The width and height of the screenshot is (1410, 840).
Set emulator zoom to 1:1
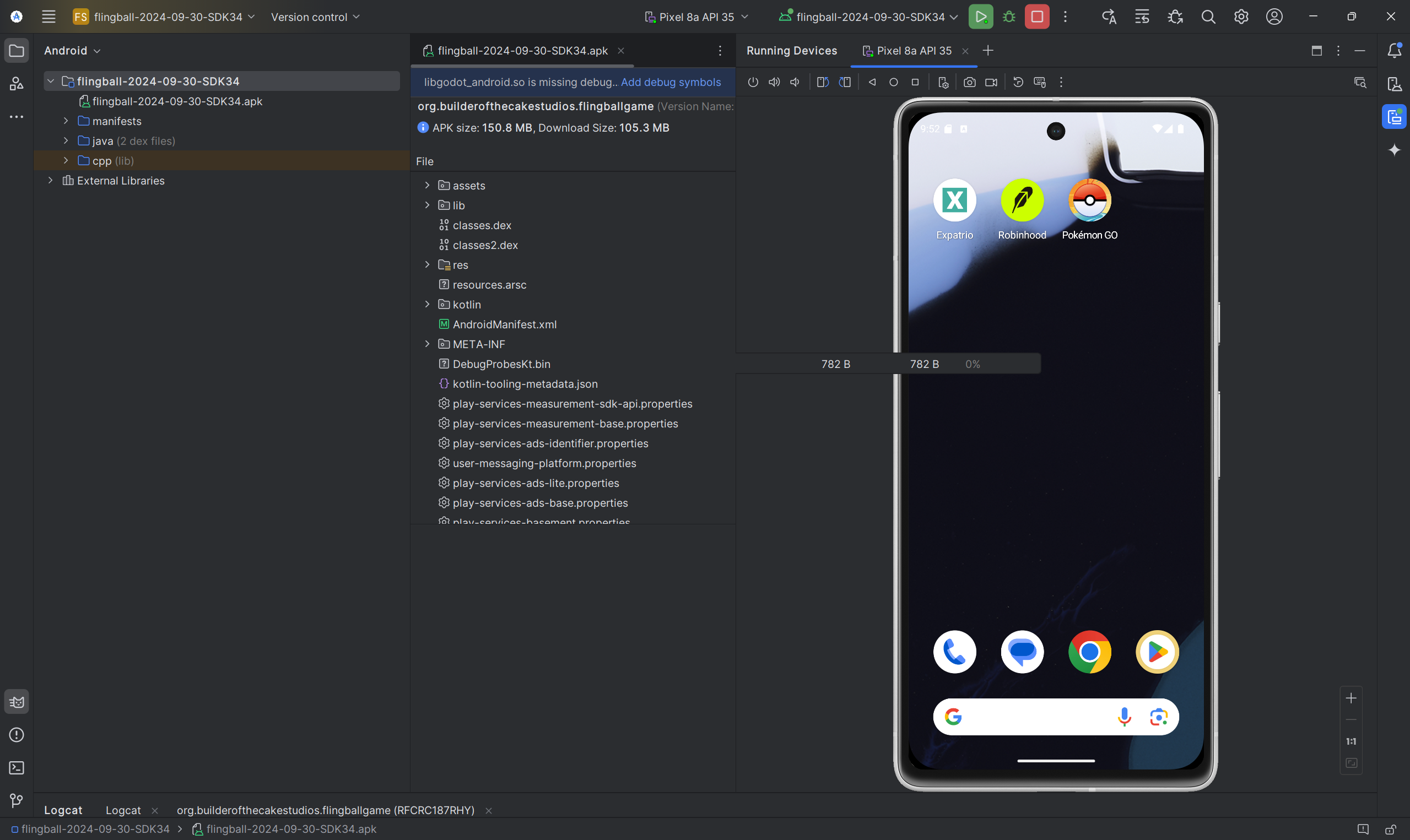point(1351,741)
